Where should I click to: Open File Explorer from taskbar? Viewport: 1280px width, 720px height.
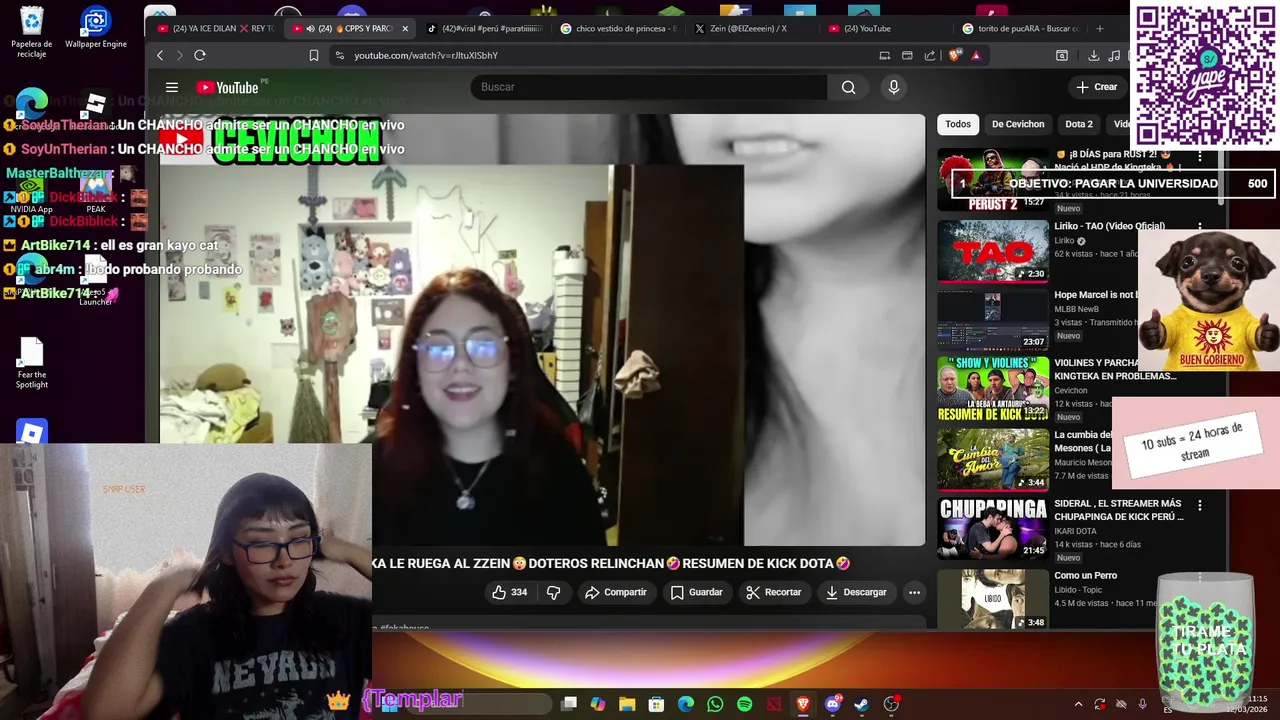(x=627, y=704)
